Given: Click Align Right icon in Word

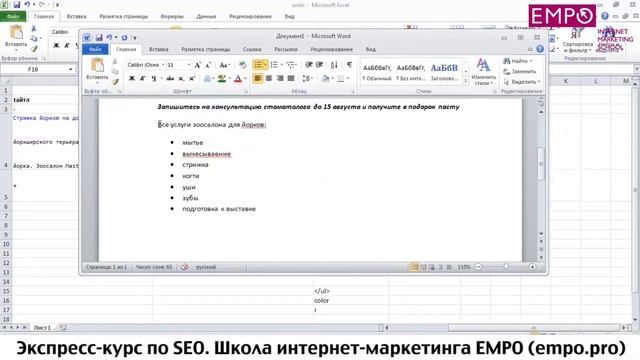Looking at the screenshot, I should [x=280, y=78].
